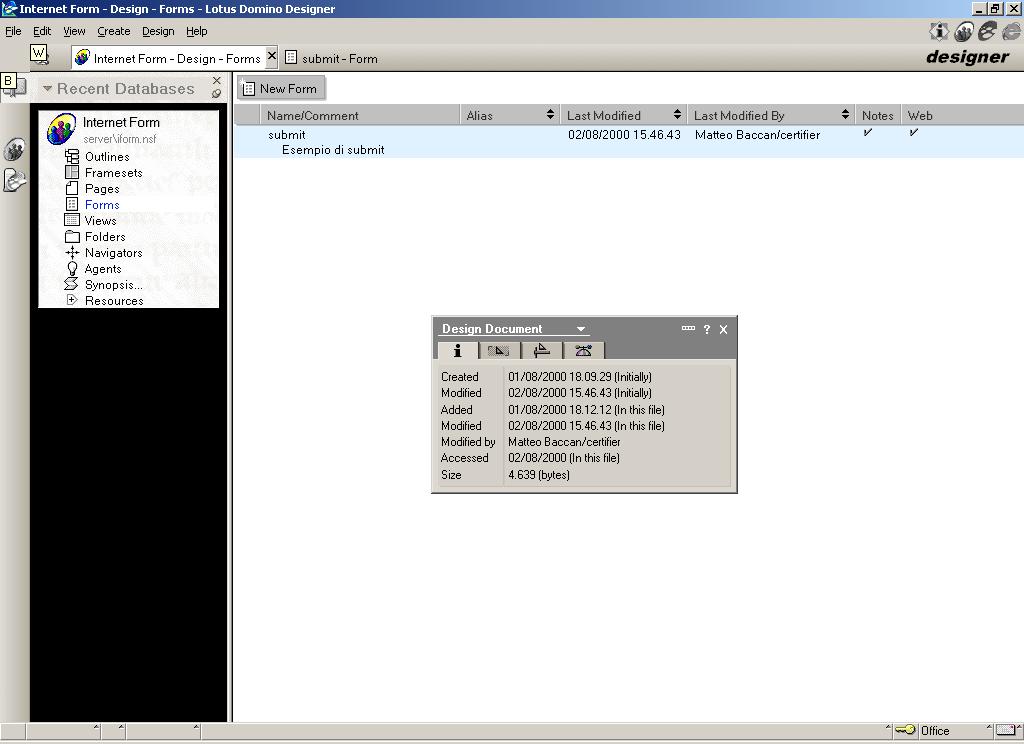1024x744 pixels.
Task: Open the Design Document type dropdown
Action: point(581,329)
